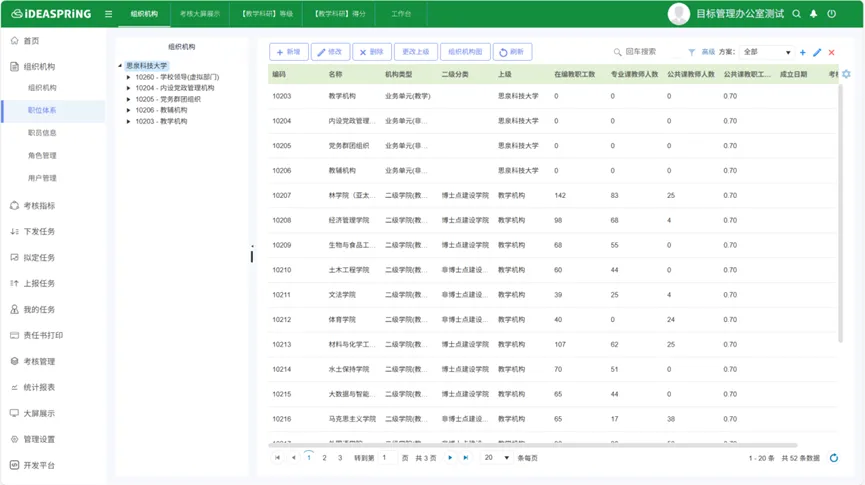This screenshot has height=485, width=865.
Task: Click the power logout icon in header
Action: click(x=831, y=14)
